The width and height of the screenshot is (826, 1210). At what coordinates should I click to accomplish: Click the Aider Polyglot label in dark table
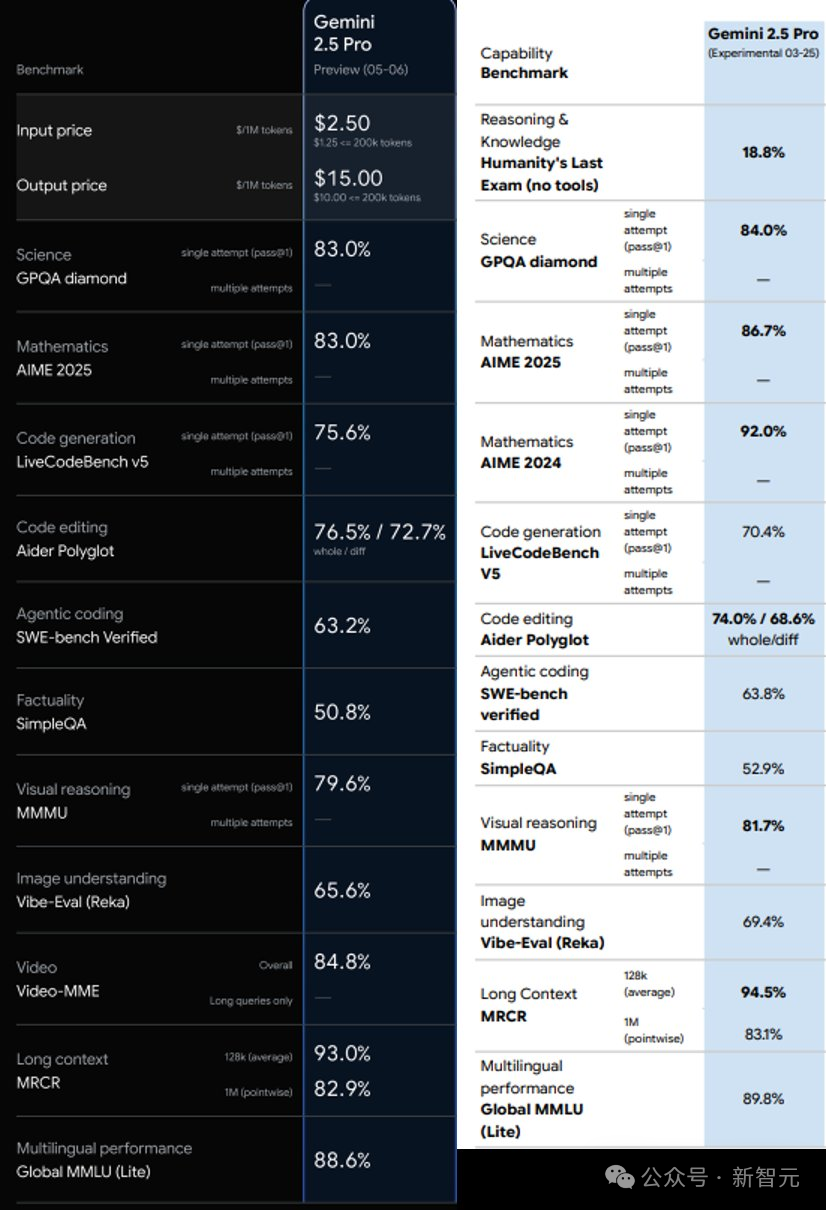click(x=66, y=551)
